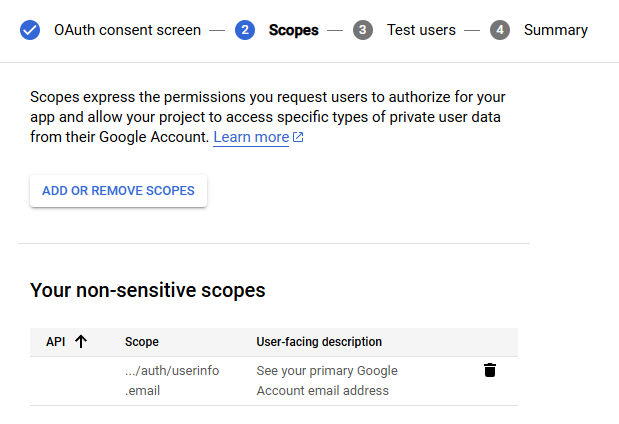
Task: Click the ascending sort arrow beside API
Action: click(81, 342)
